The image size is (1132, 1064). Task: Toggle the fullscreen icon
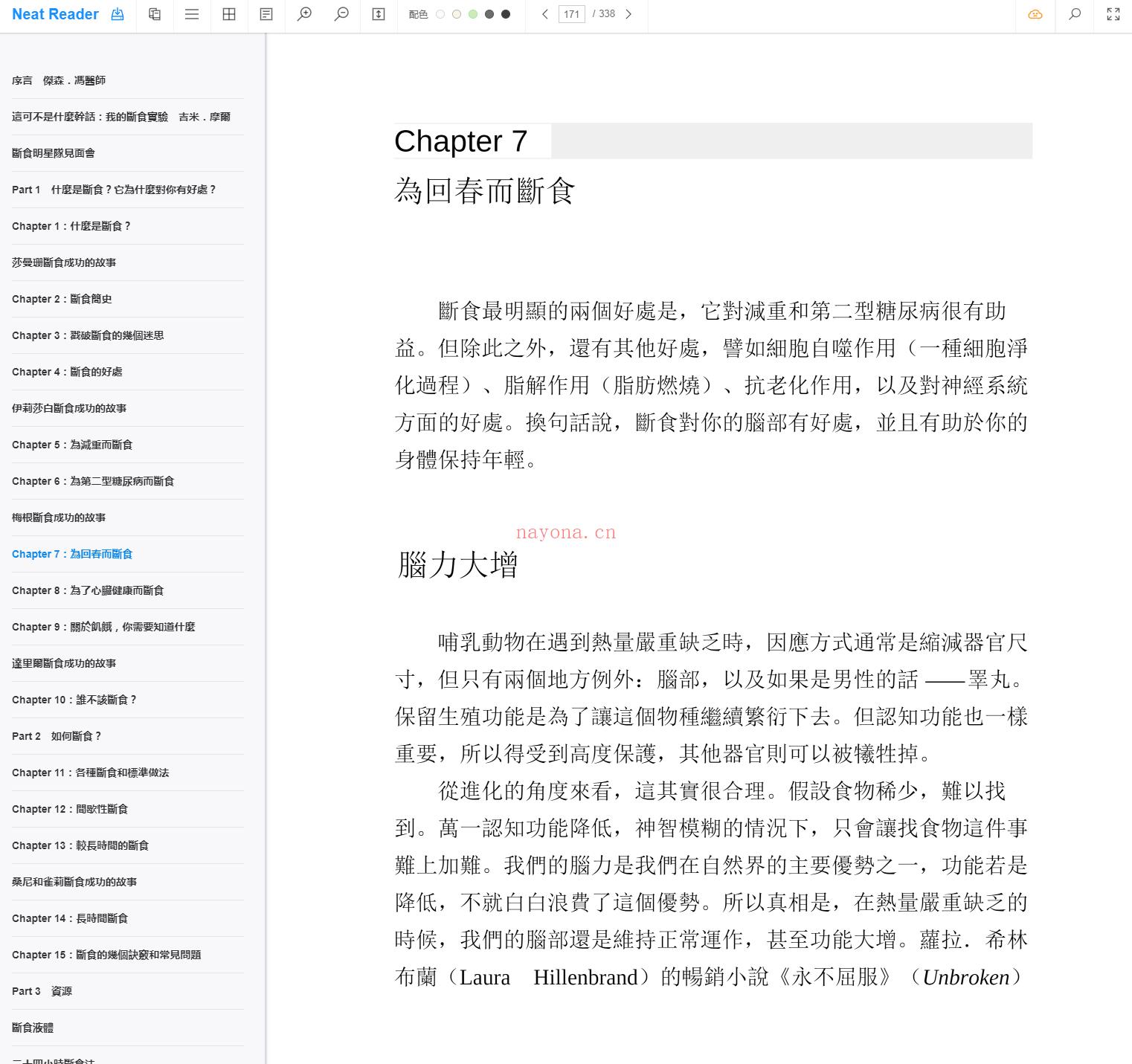point(1113,14)
